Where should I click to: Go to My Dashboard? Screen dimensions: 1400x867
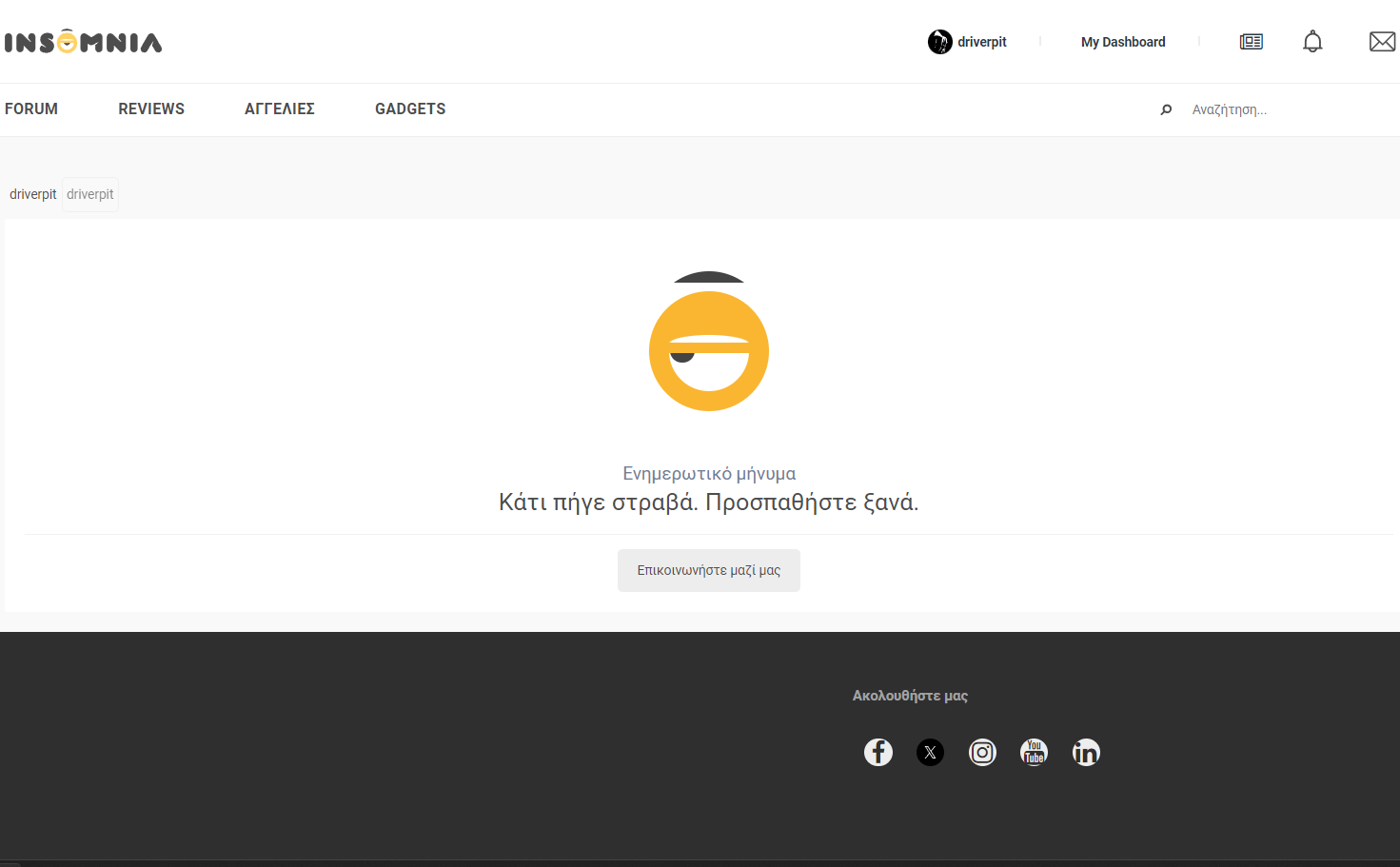(x=1123, y=42)
